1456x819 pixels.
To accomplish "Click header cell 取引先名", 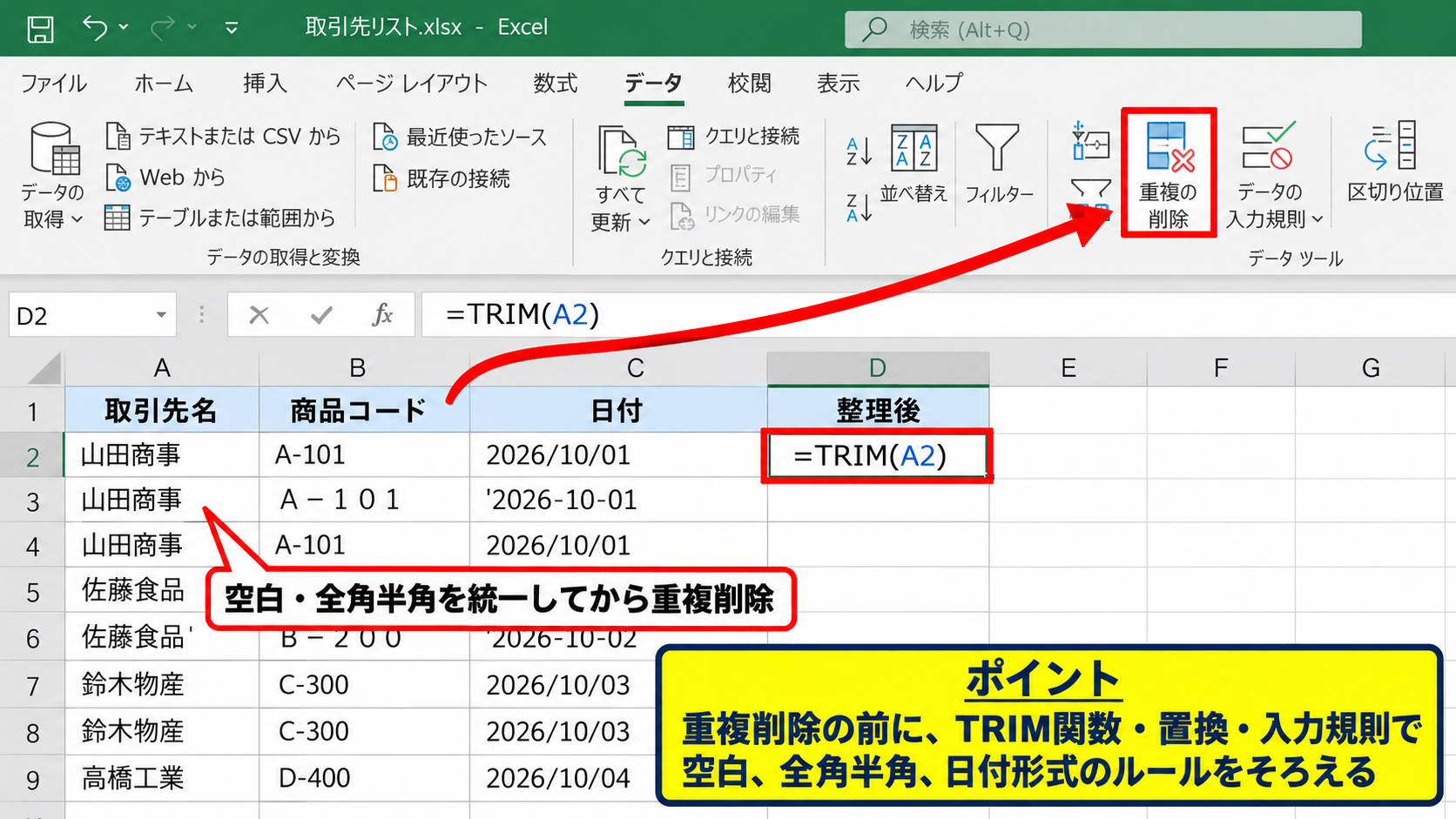I will (x=162, y=410).
